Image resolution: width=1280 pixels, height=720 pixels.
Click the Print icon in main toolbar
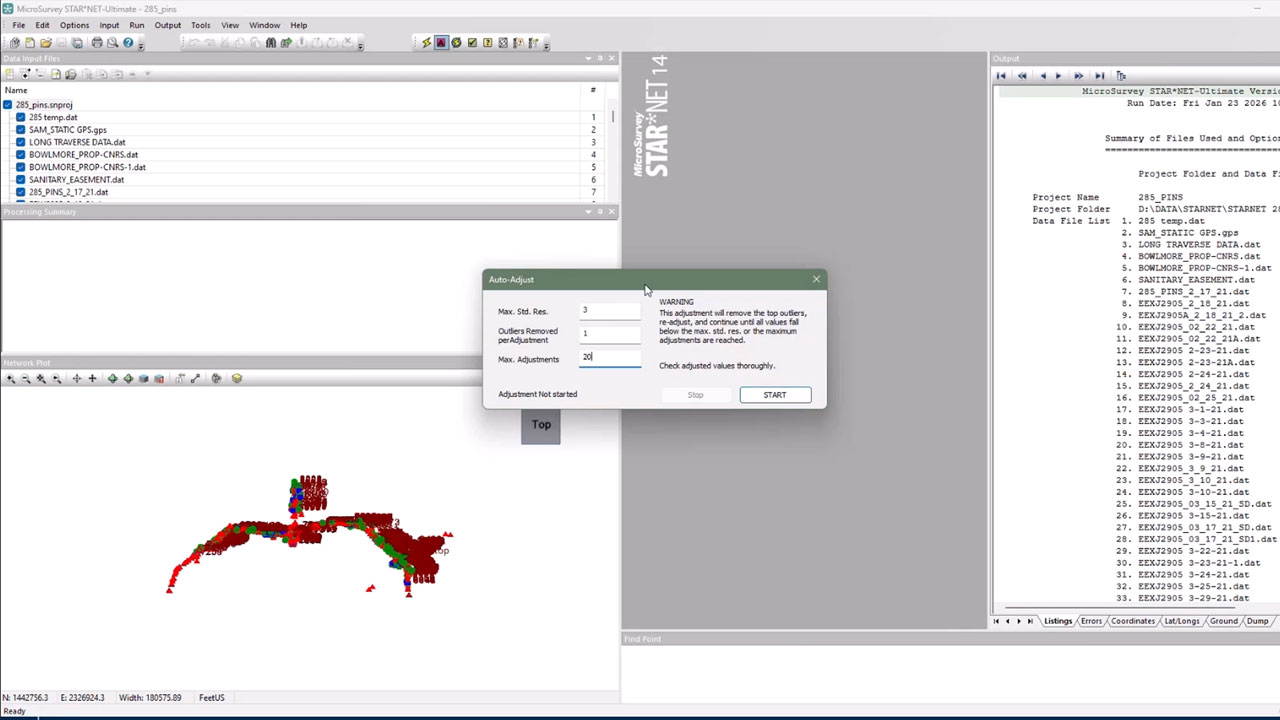pyautogui.click(x=97, y=43)
